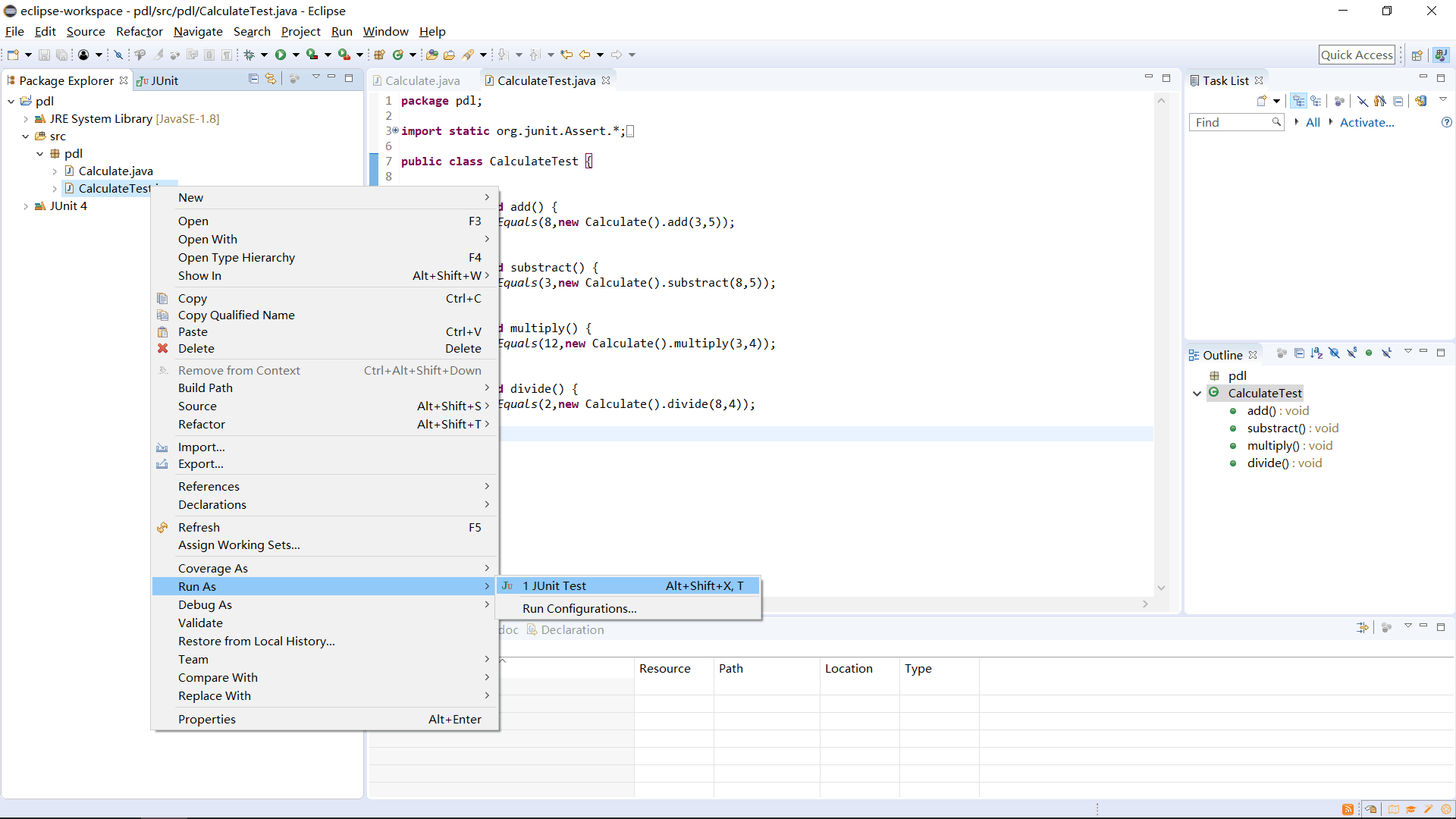Click the New file wizard toolbar icon
The image size is (1456, 819).
pos(13,55)
